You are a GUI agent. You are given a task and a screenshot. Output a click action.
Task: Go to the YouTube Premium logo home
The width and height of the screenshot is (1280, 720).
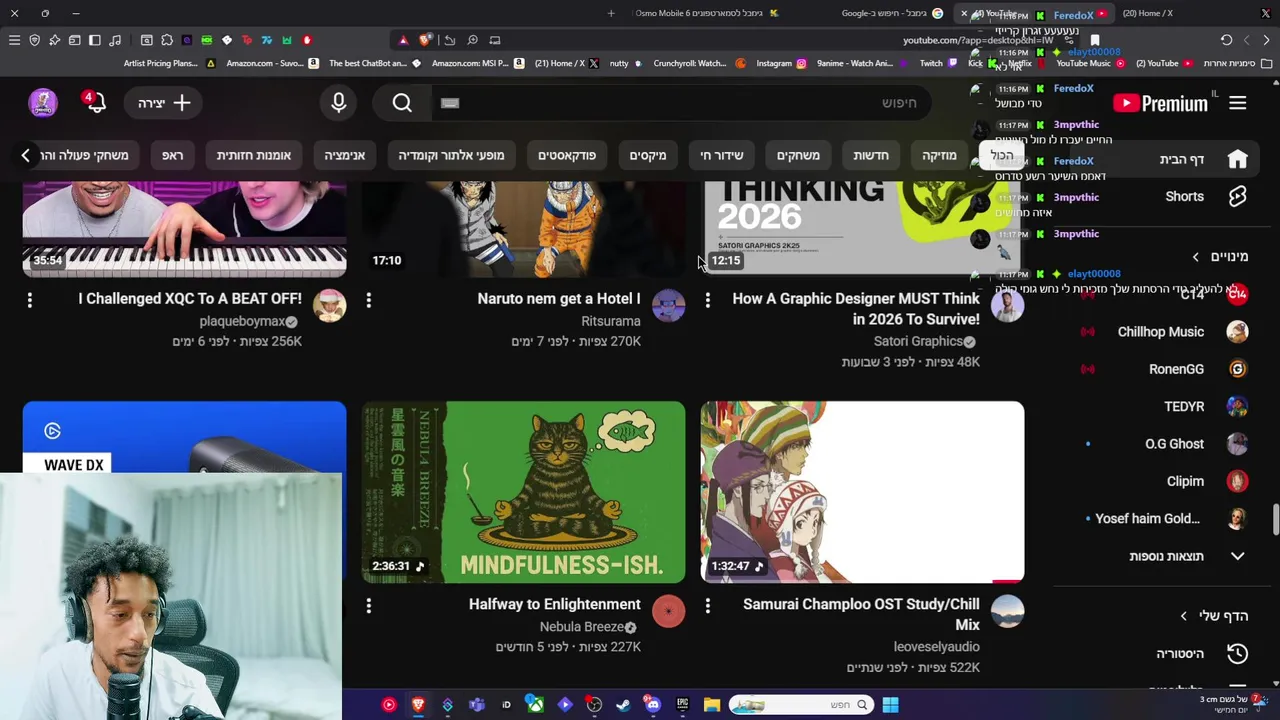1160,103
